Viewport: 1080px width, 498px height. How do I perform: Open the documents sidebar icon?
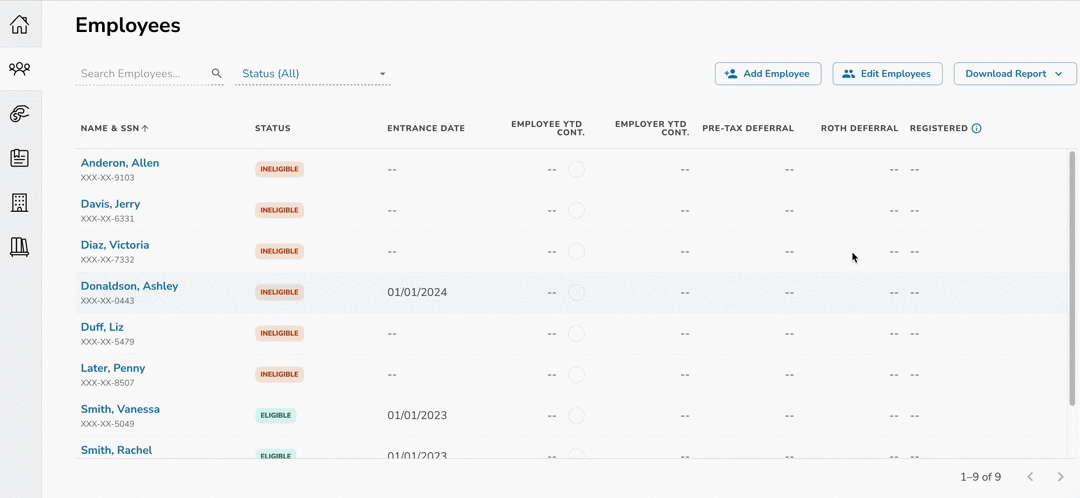coord(20,158)
